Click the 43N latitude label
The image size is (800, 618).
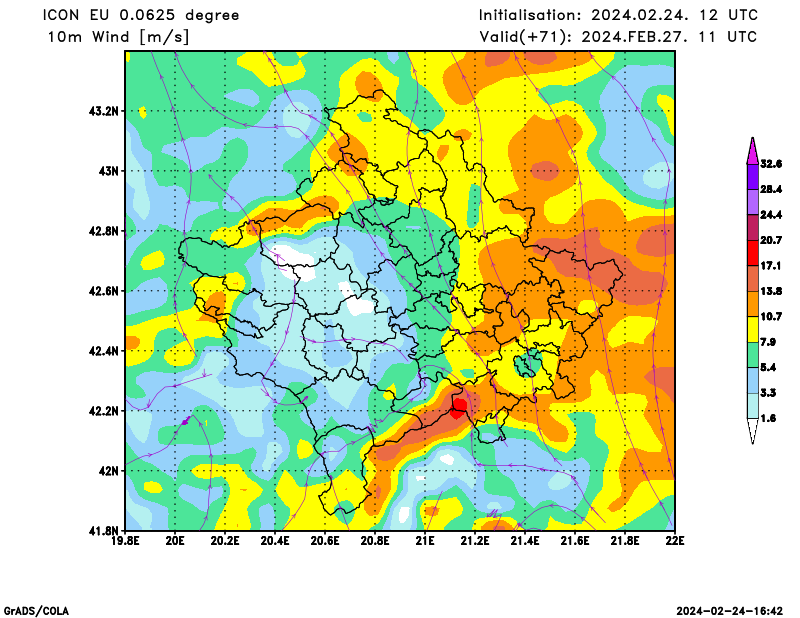point(108,170)
